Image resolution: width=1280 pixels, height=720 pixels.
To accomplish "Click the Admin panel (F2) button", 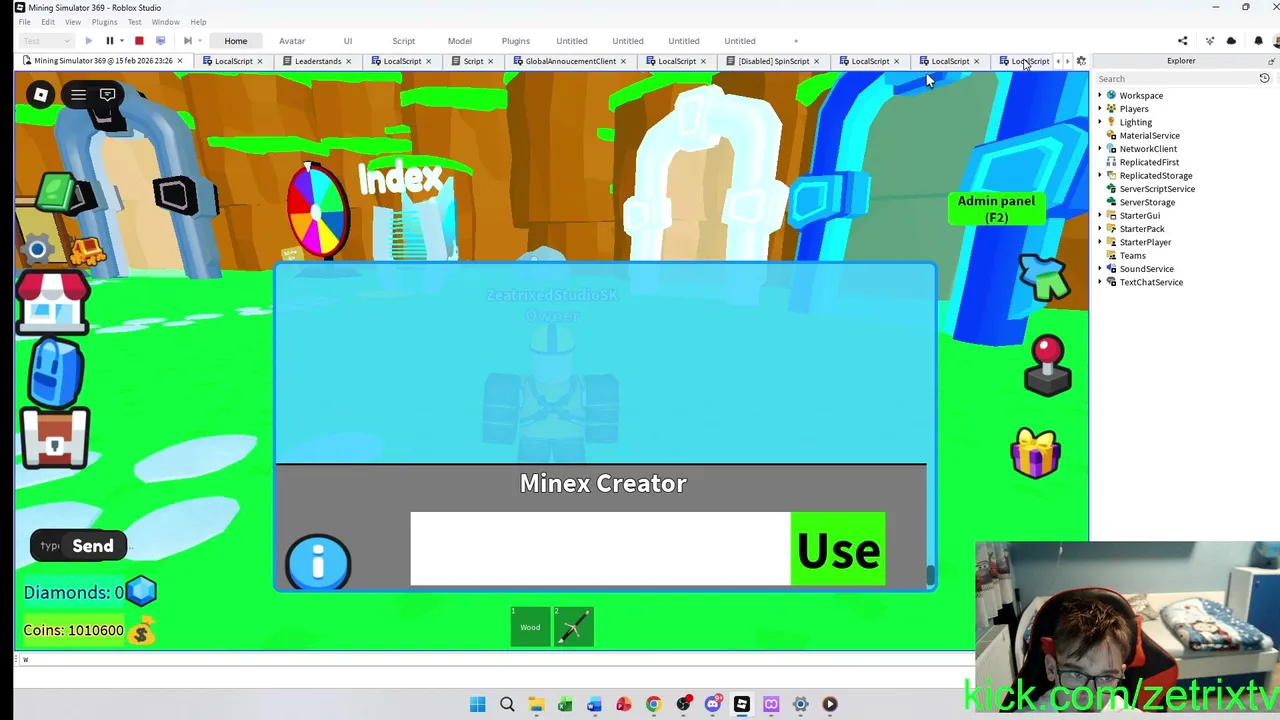I will point(996,209).
